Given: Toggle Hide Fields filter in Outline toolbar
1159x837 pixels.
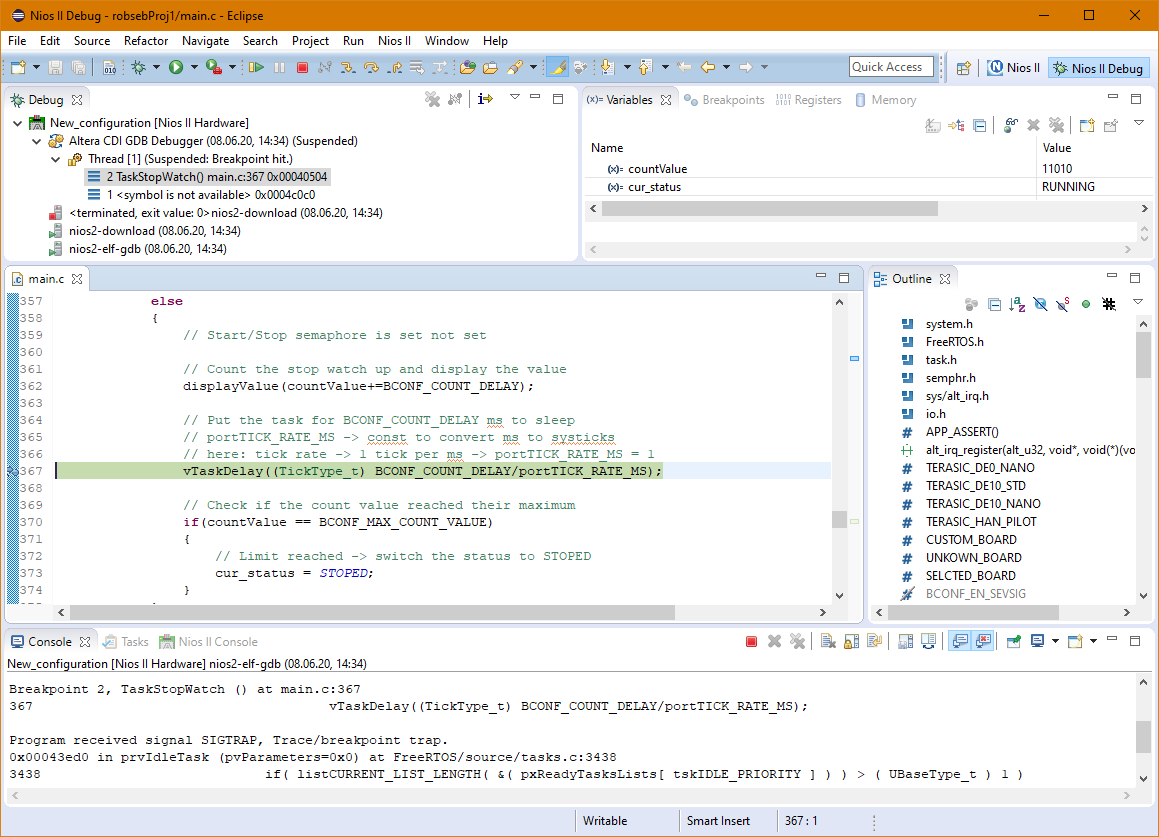Looking at the screenshot, I should 1040,304.
